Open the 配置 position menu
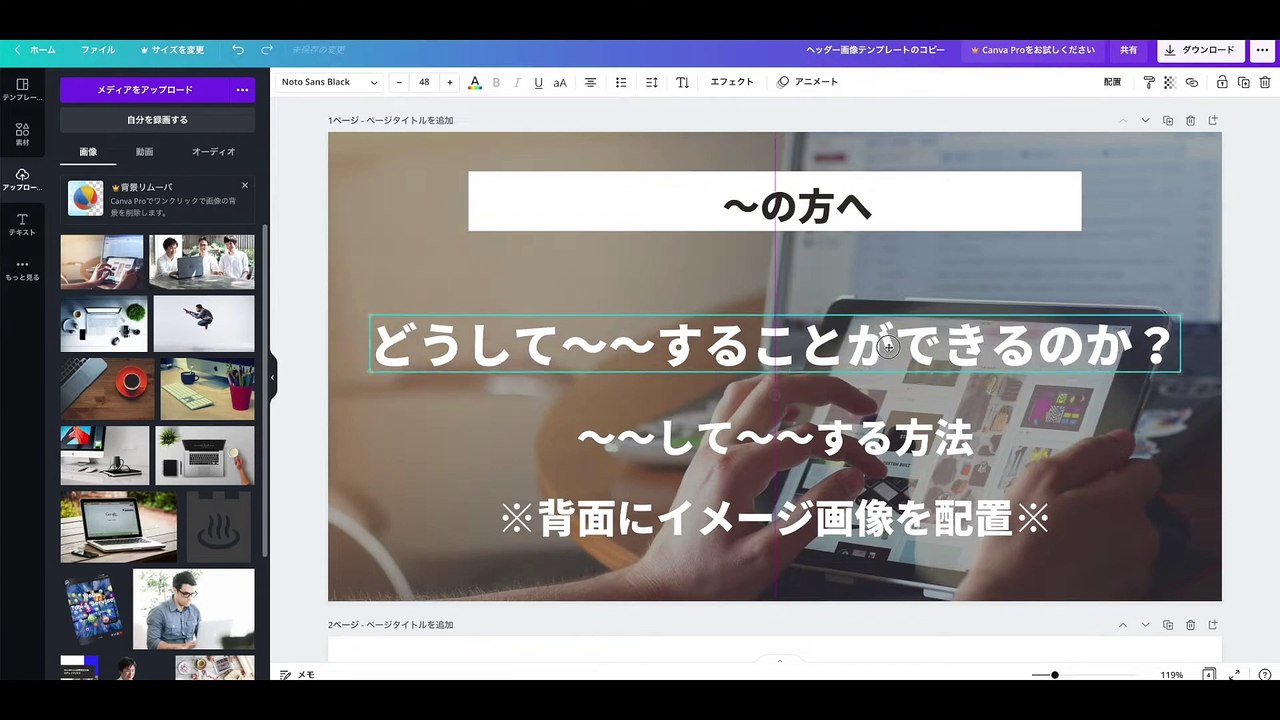1280x720 pixels. coord(1112,82)
